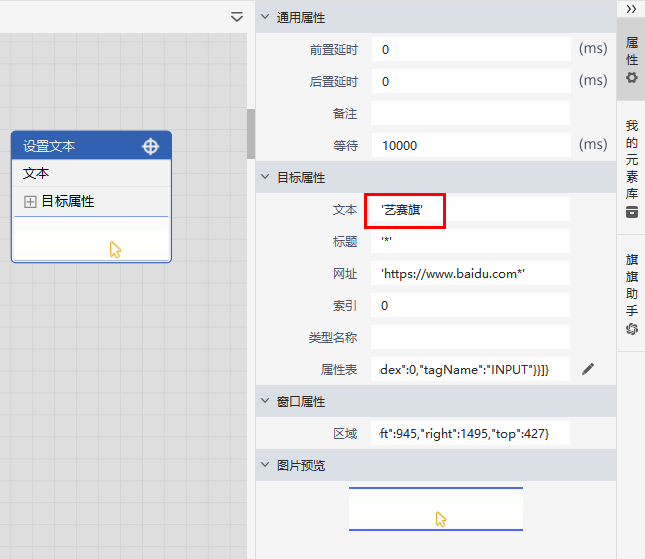The image size is (645, 559).
Task: Click the archive icon under 我的元素库
Action: tap(631, 212)
